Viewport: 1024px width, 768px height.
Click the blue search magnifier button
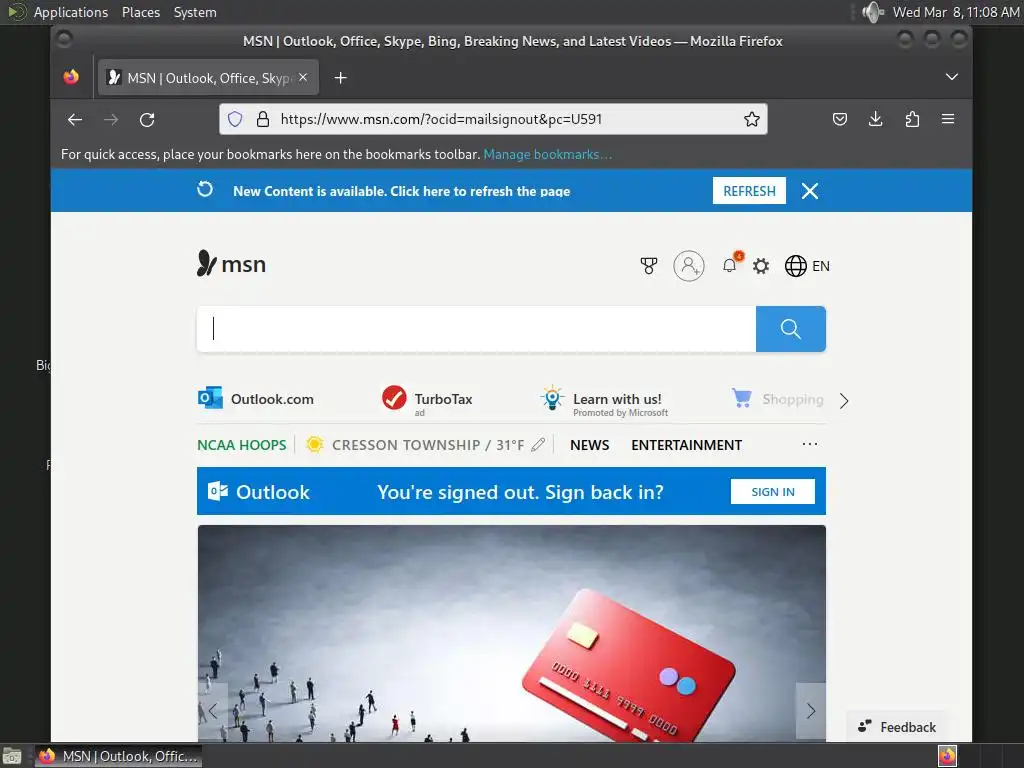[x=791, y=329]
